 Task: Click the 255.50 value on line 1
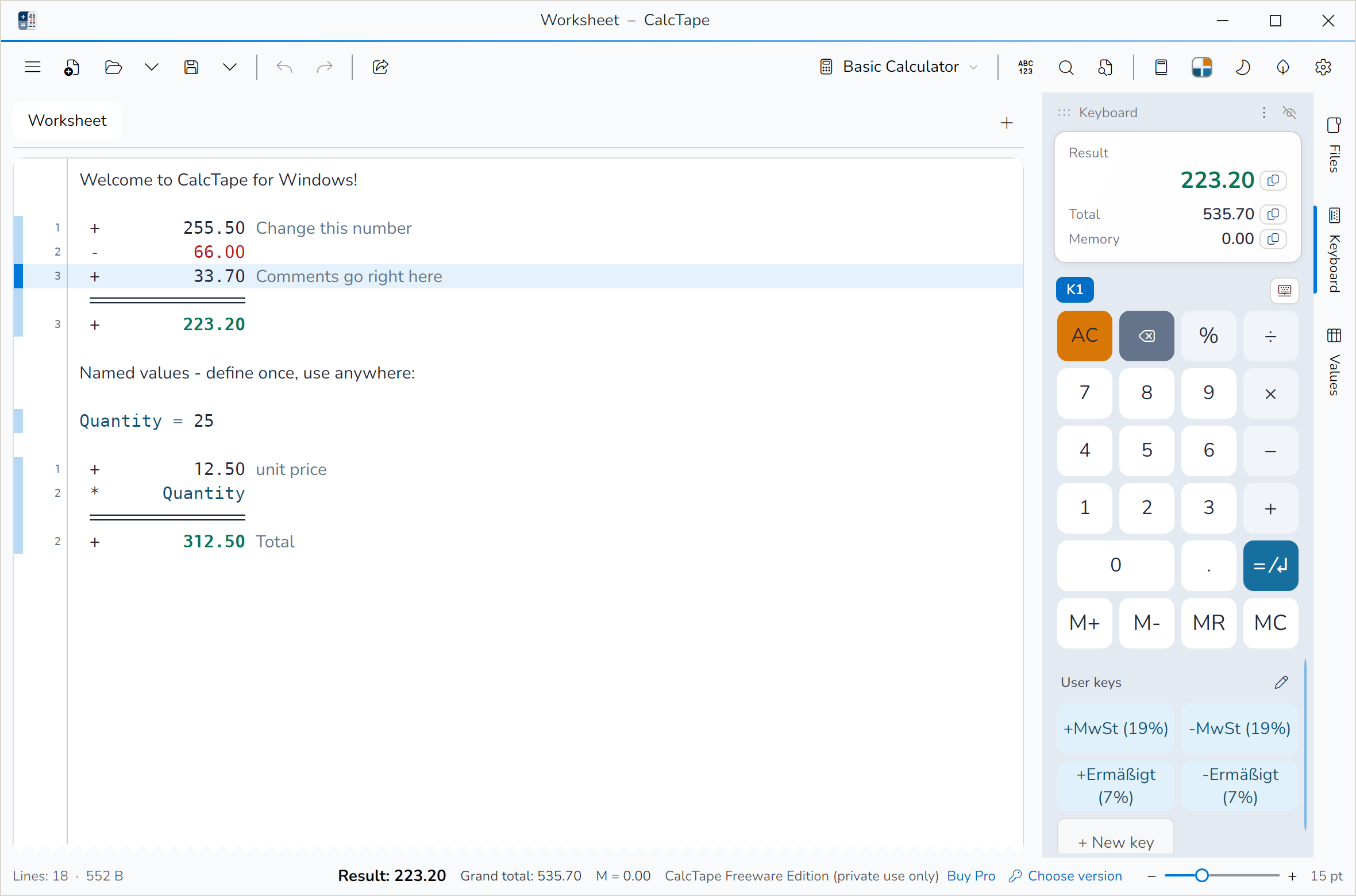point(214,228)
